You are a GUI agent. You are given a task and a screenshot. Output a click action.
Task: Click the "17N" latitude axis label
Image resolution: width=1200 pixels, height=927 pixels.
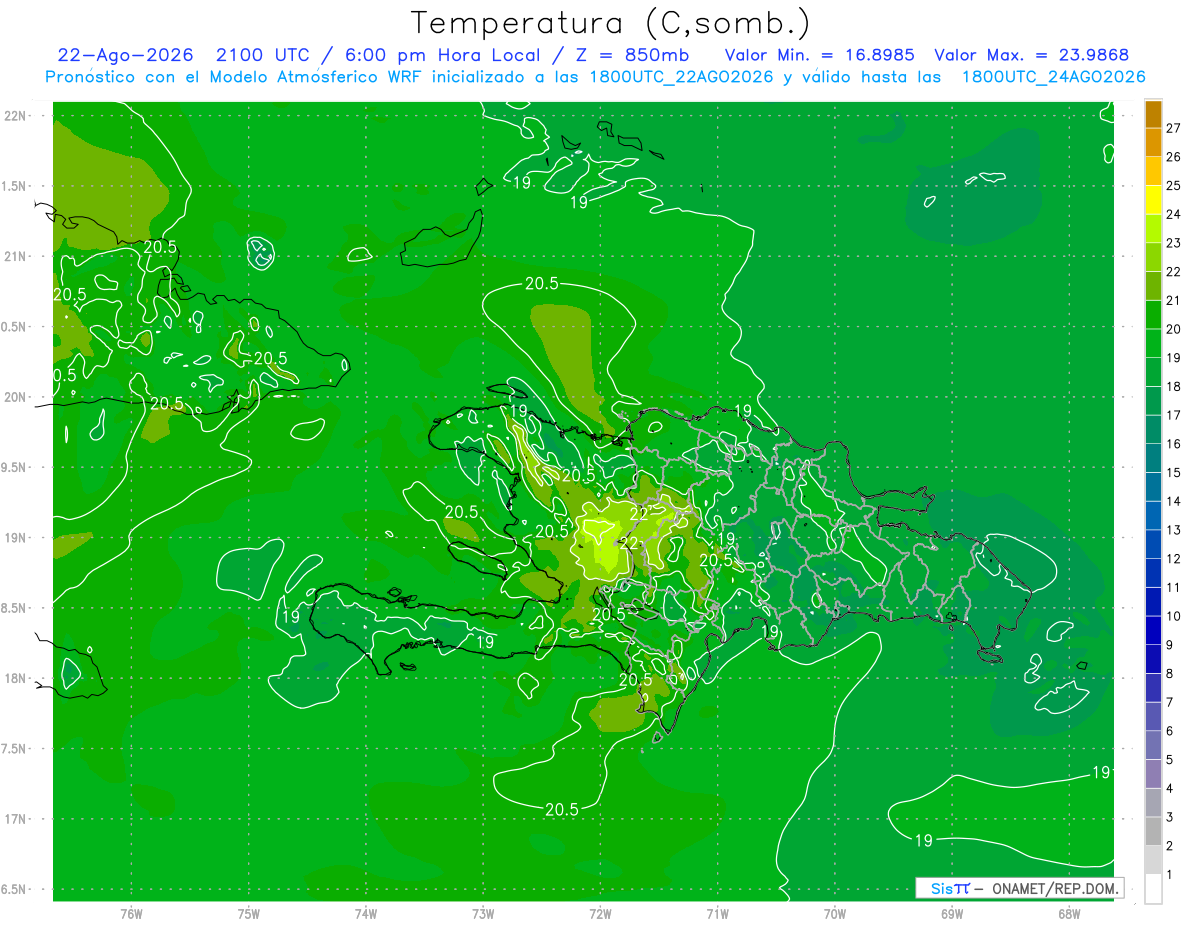[15, 819]
